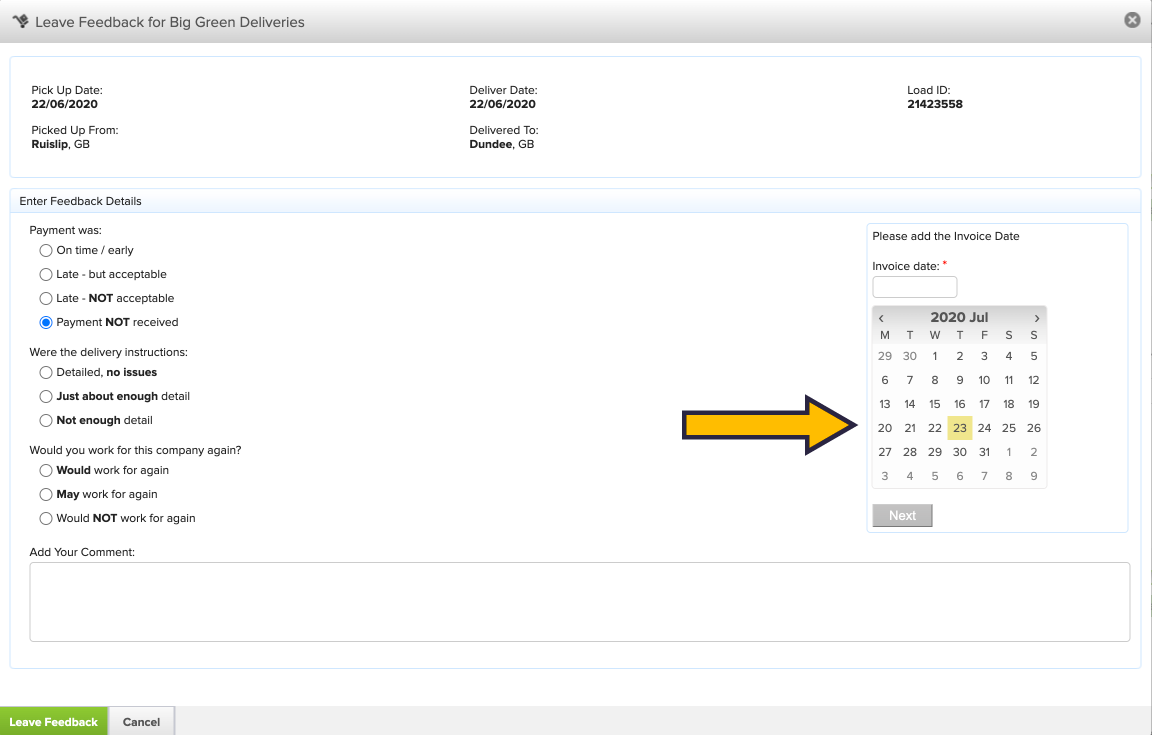Select 'On time / early' payment option
This screenshot has width=1152, height=735.
coord(46,251)
